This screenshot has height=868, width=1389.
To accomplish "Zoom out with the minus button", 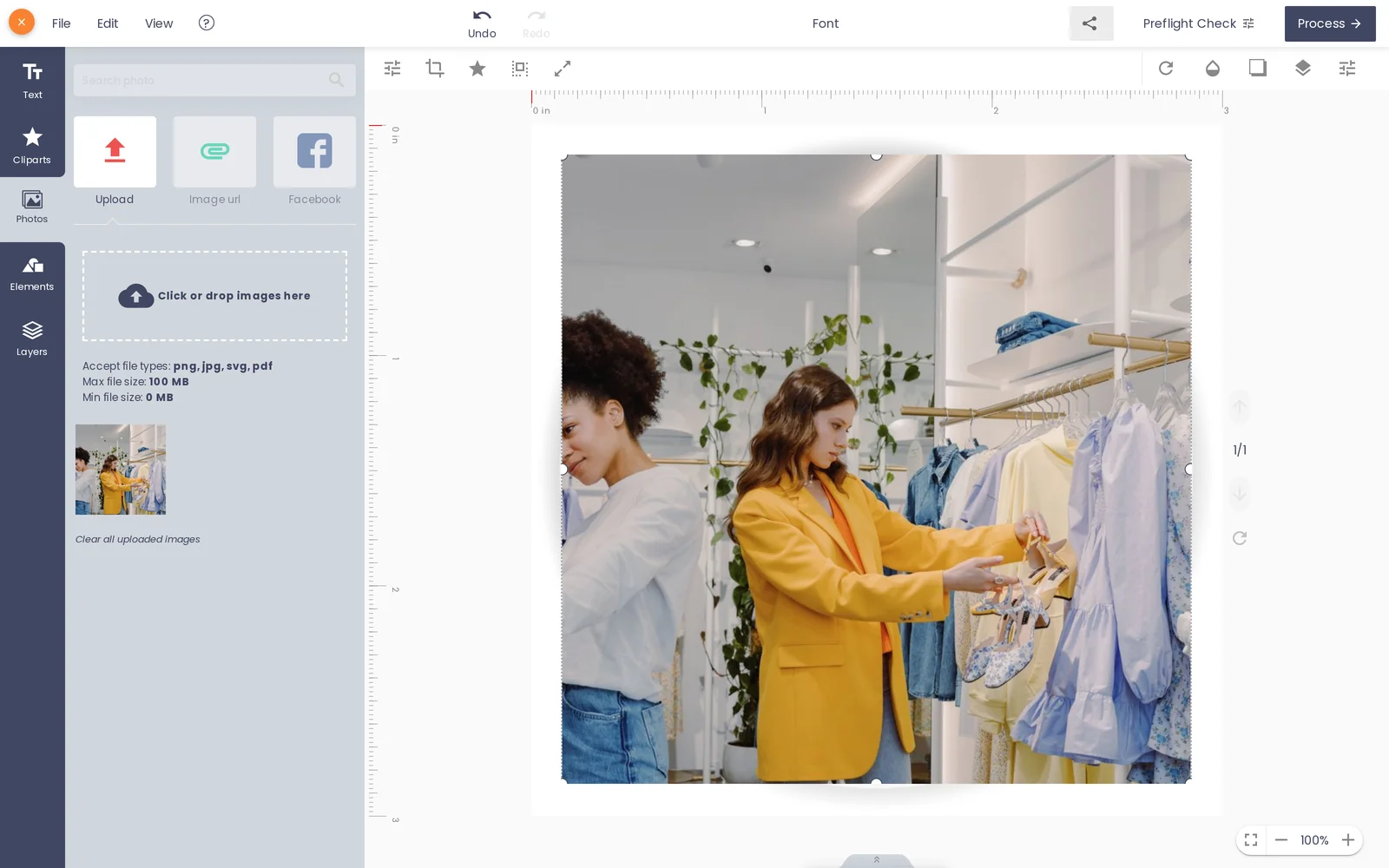I will [x=1281, y=839].
